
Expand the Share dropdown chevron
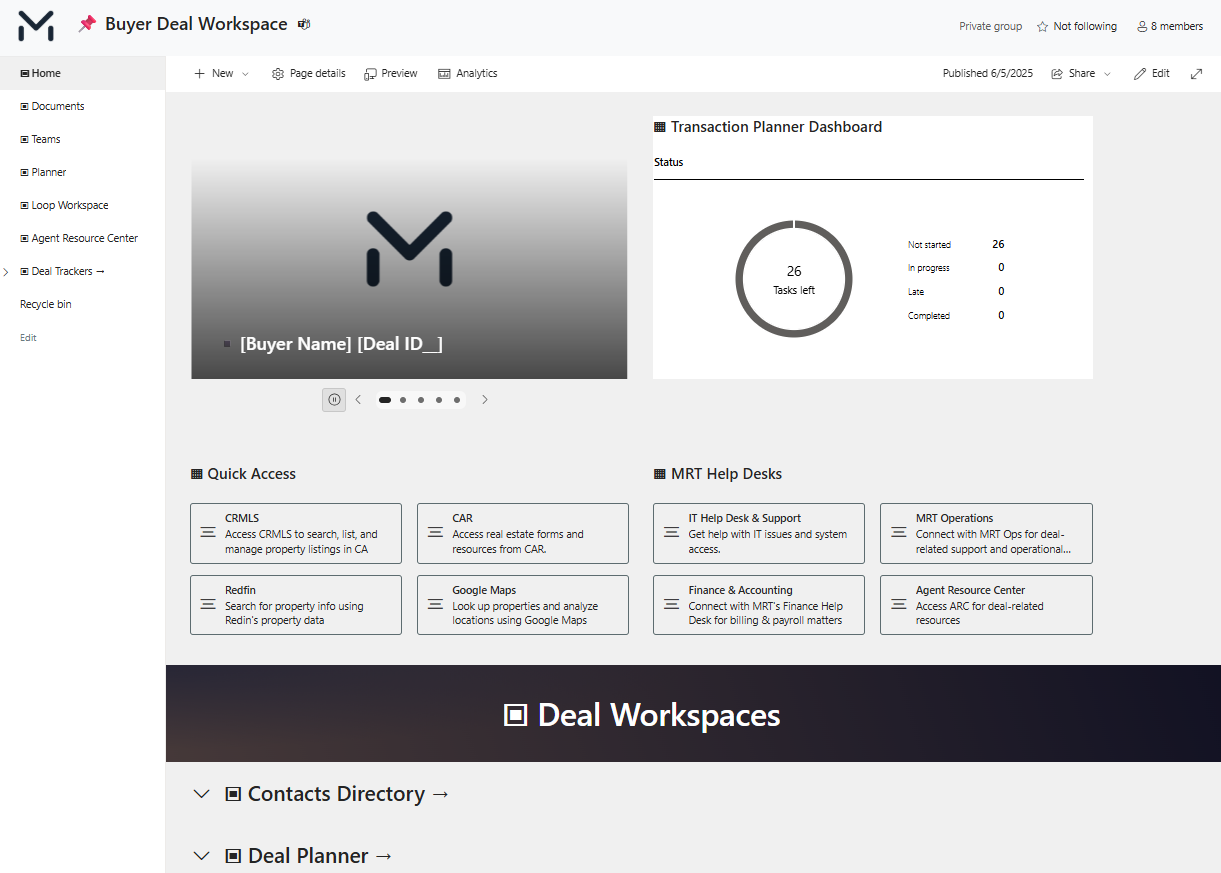coord(1107,74)
